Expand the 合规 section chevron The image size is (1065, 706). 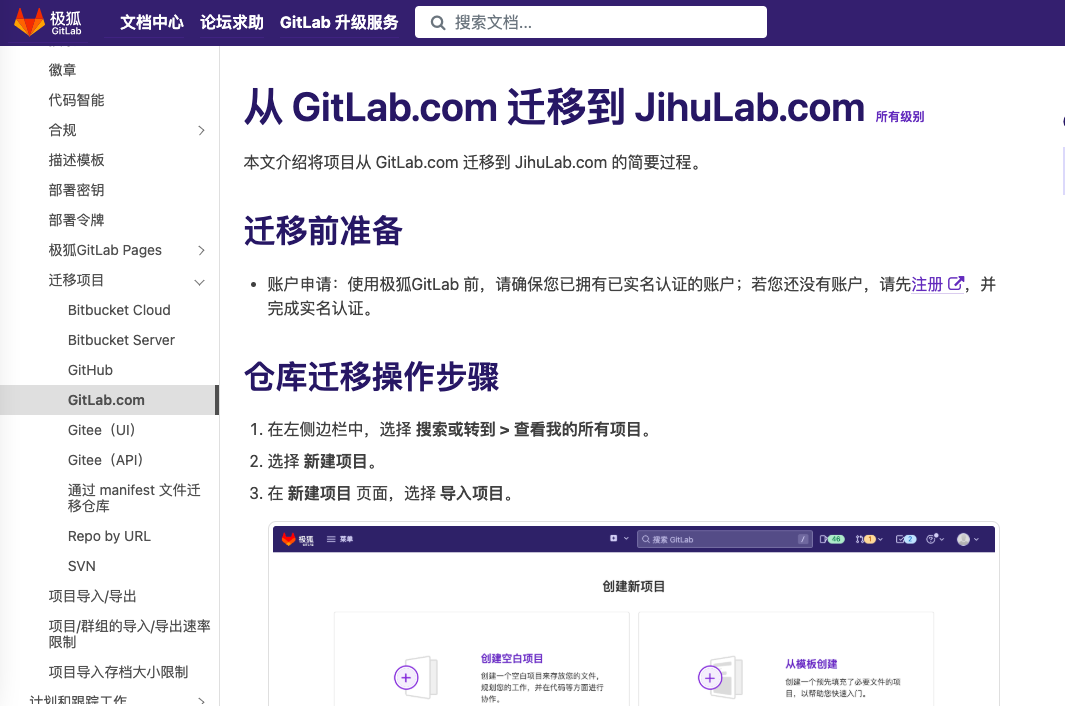click(201, 130)
